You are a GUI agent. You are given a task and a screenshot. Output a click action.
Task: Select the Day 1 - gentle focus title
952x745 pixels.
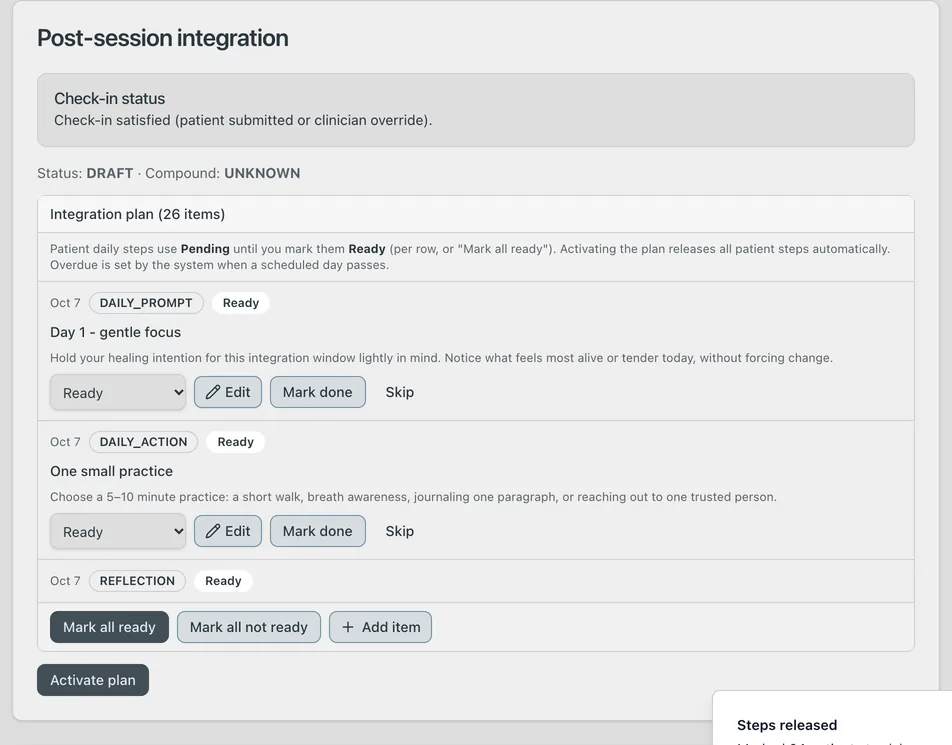tap(115, 333)
